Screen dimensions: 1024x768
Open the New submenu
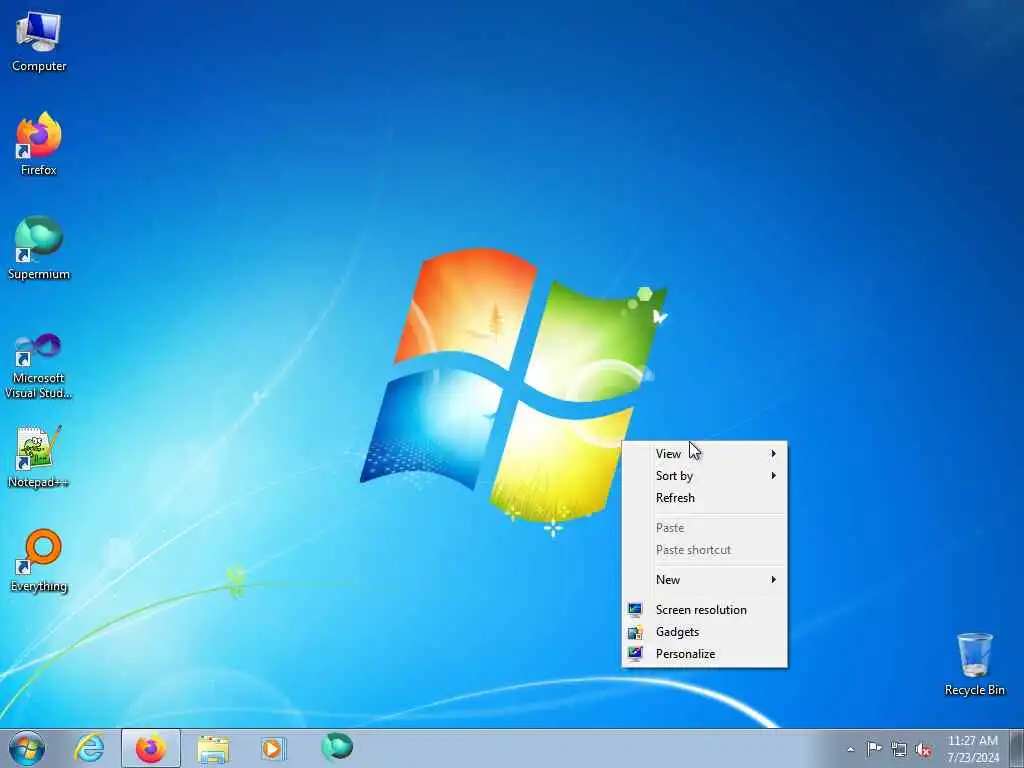pos(705,579)
